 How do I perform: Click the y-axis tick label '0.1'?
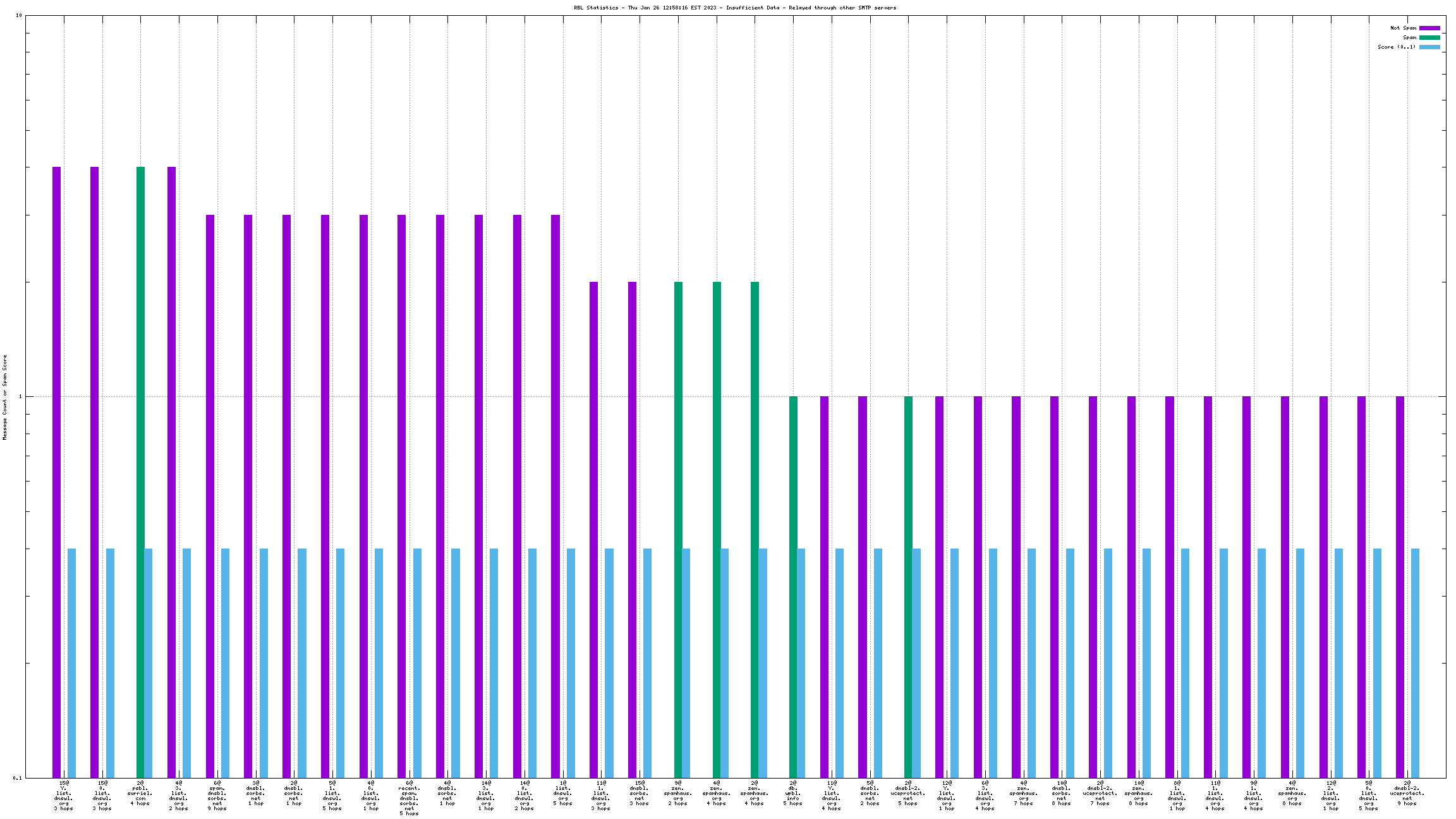[17, 778]
